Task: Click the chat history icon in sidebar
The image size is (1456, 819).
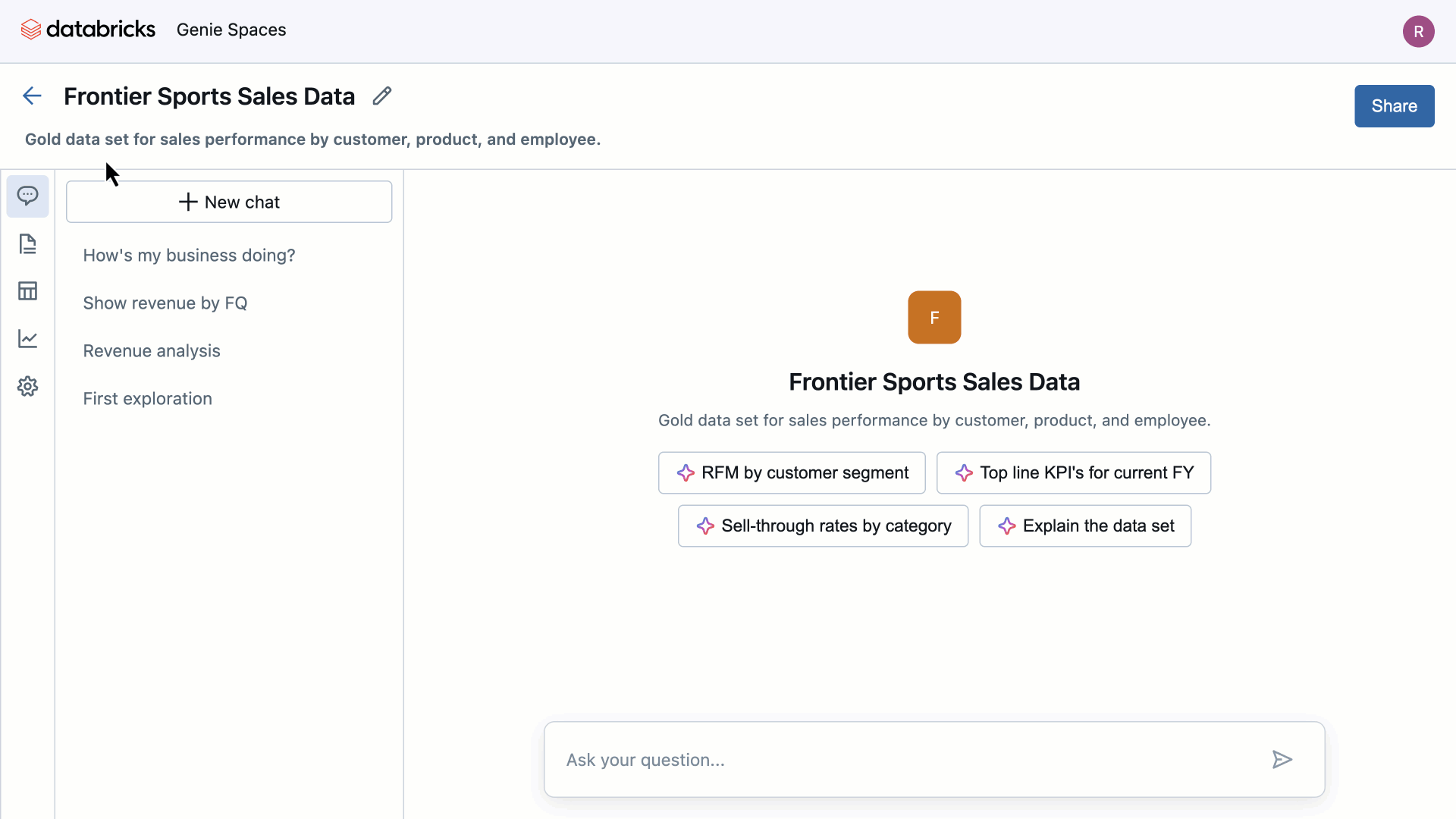Action: point(27,195)
